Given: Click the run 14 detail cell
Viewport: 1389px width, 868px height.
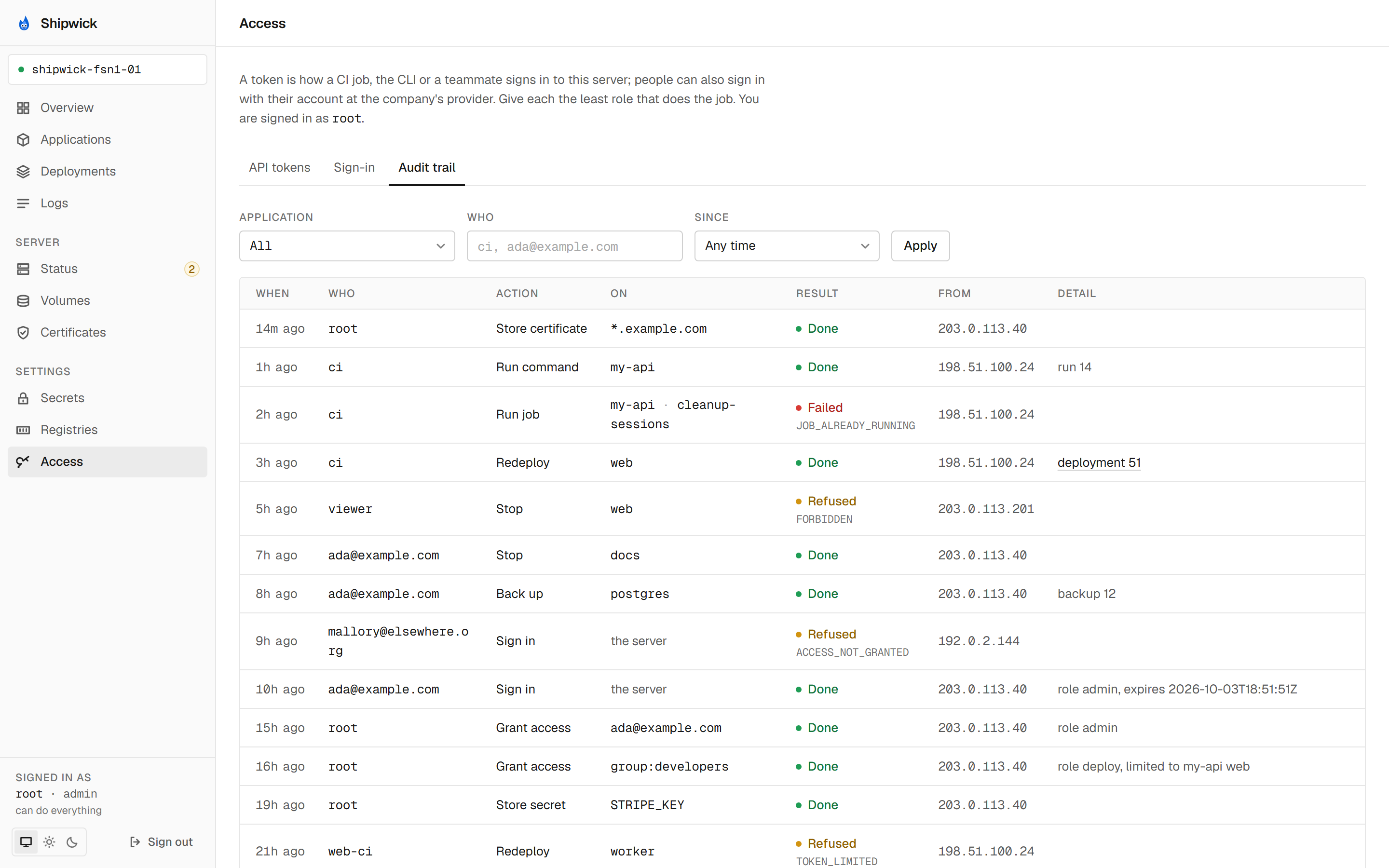Looking at the screenshot, I should (x=1074, y=367).
